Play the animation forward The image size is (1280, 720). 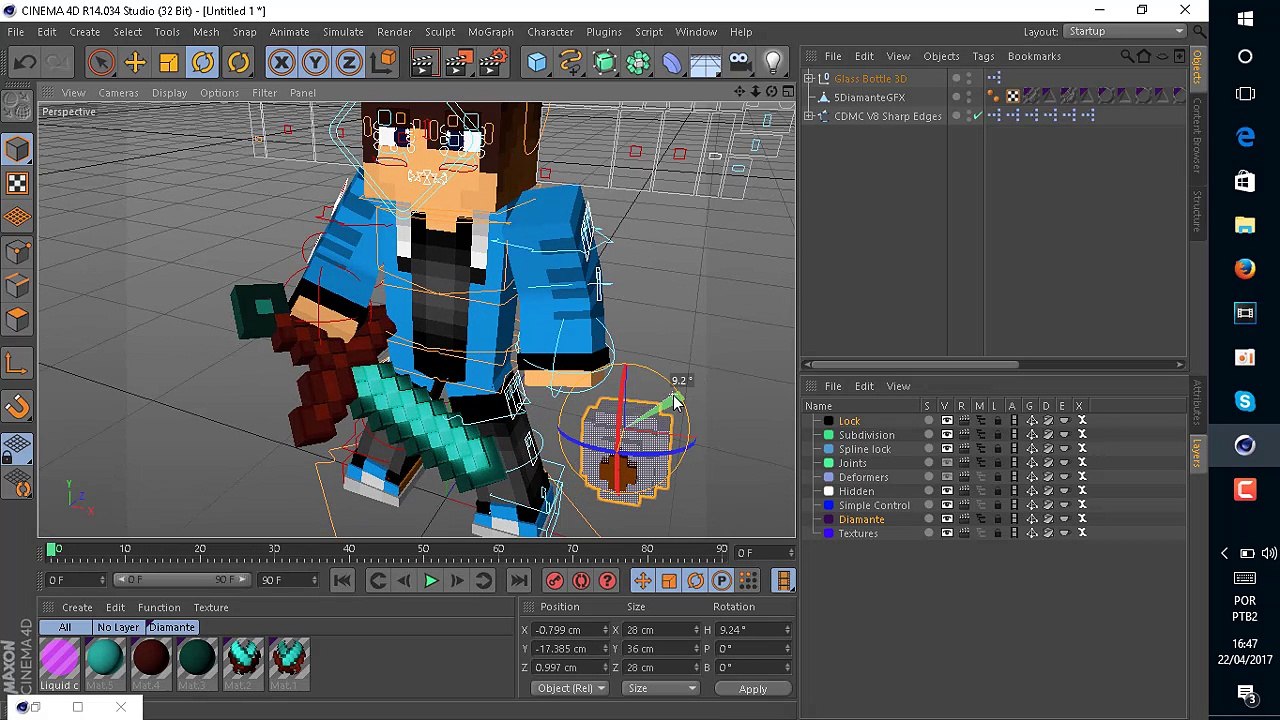tap(431, 581)
